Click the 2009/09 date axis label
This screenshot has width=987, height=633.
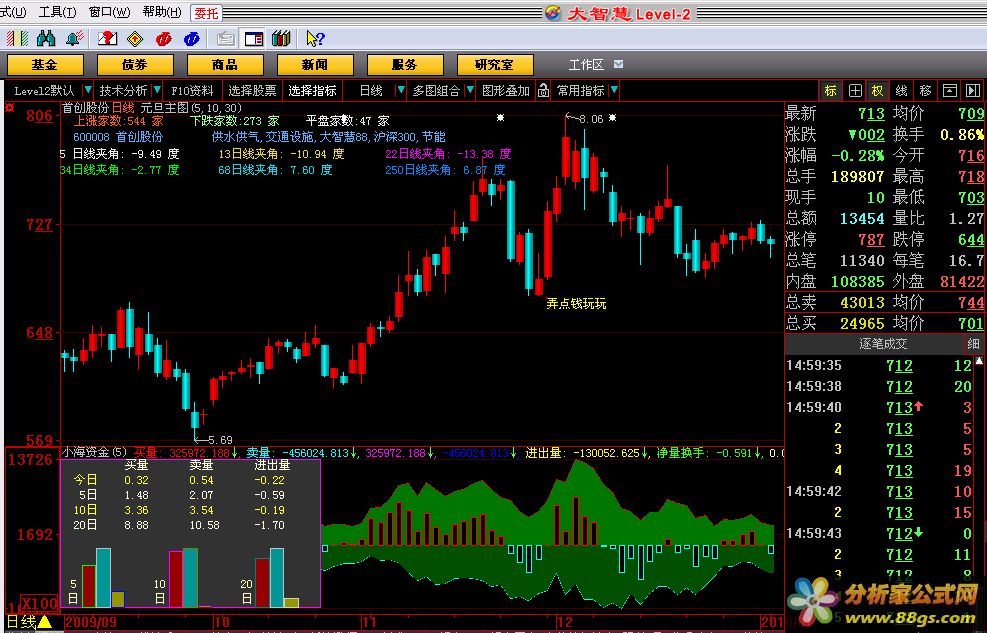tap(91, 622)
